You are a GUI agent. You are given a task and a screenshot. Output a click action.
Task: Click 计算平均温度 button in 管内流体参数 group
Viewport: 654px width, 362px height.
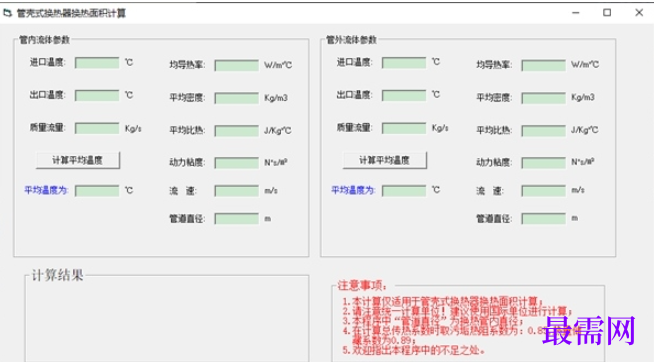(x=78, y=160)
